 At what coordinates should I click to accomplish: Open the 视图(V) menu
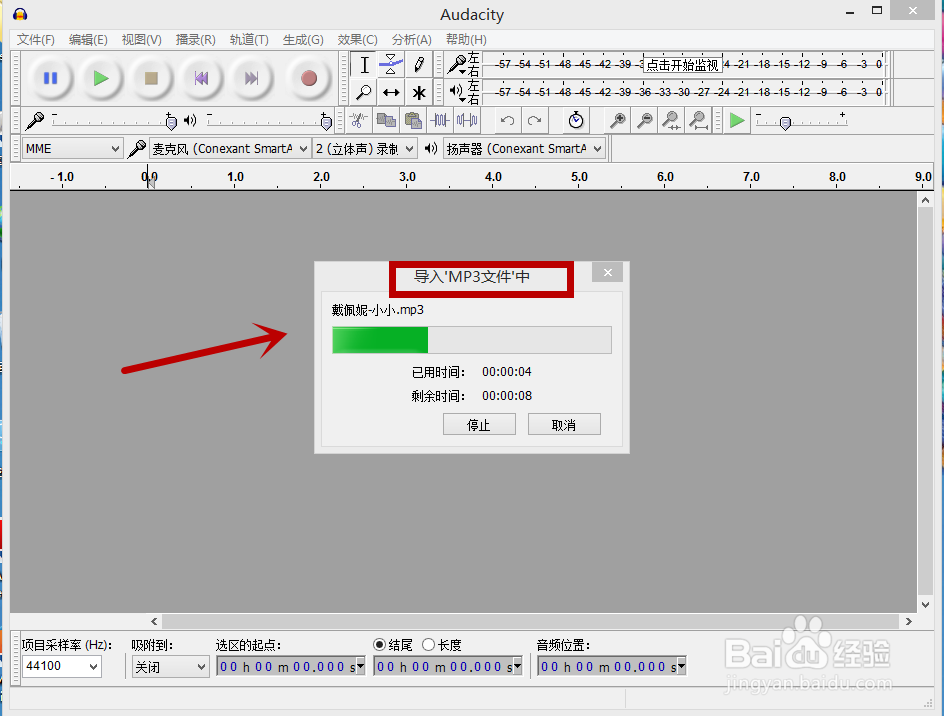click(x=141, y=40)
